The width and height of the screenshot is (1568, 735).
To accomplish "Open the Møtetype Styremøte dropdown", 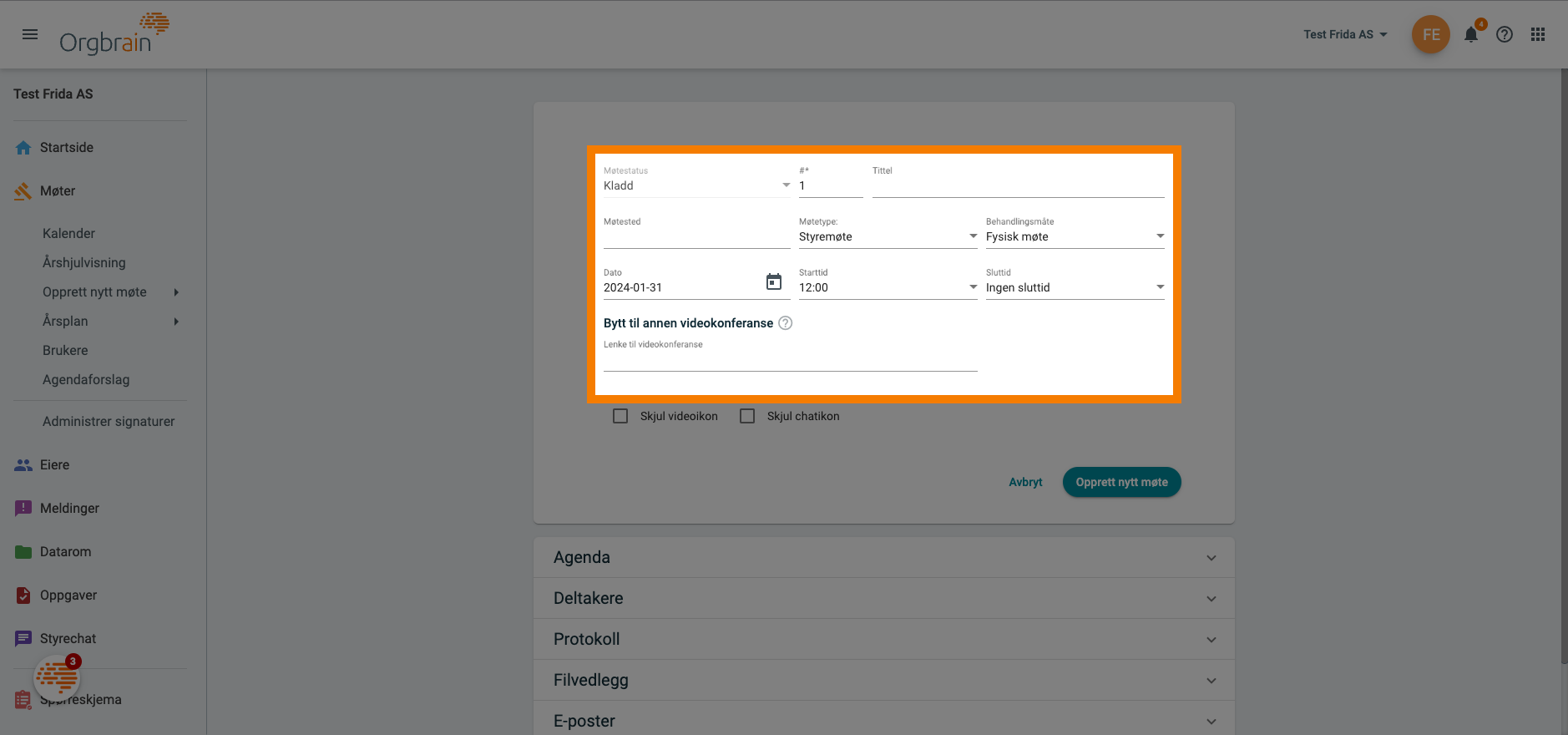I will tap(888, 237).
